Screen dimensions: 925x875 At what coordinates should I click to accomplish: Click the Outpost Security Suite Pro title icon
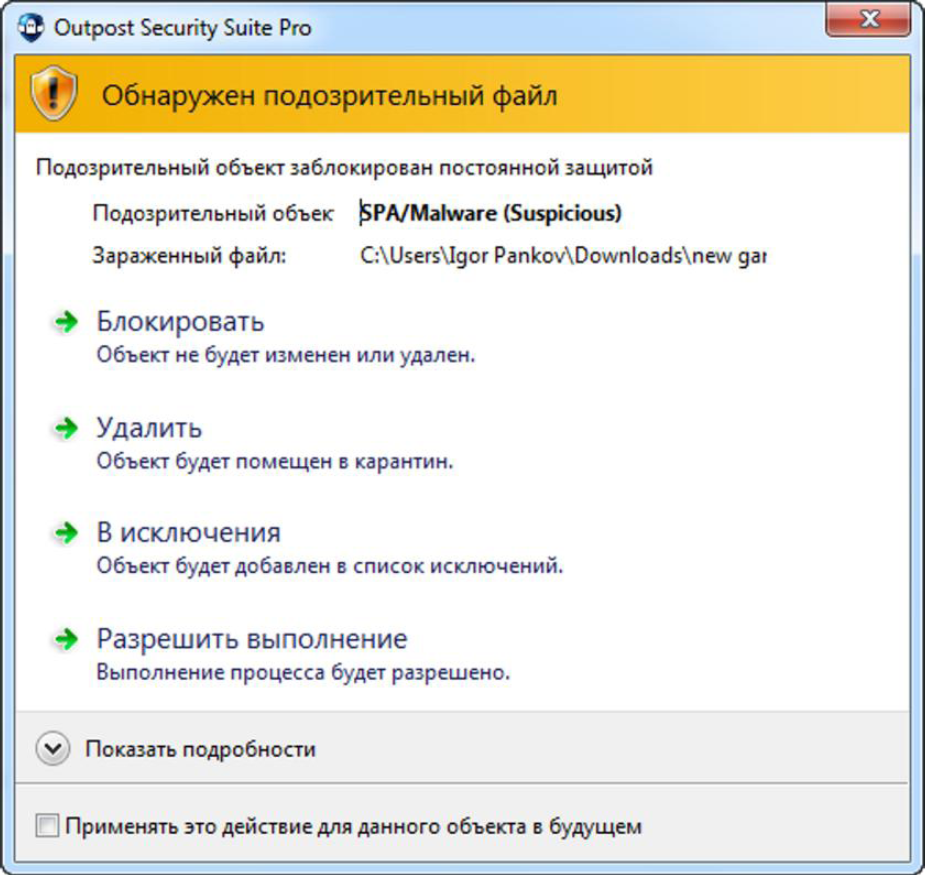pos(31,28)
